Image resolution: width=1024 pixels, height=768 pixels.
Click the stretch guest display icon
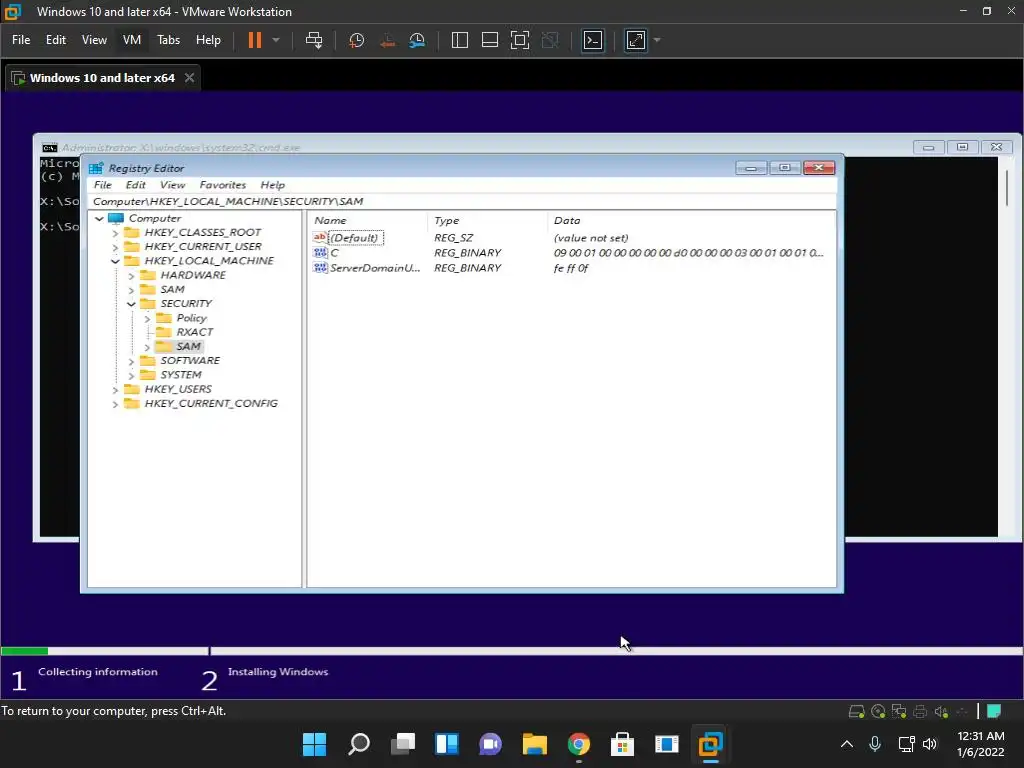[x=635, y=40]
